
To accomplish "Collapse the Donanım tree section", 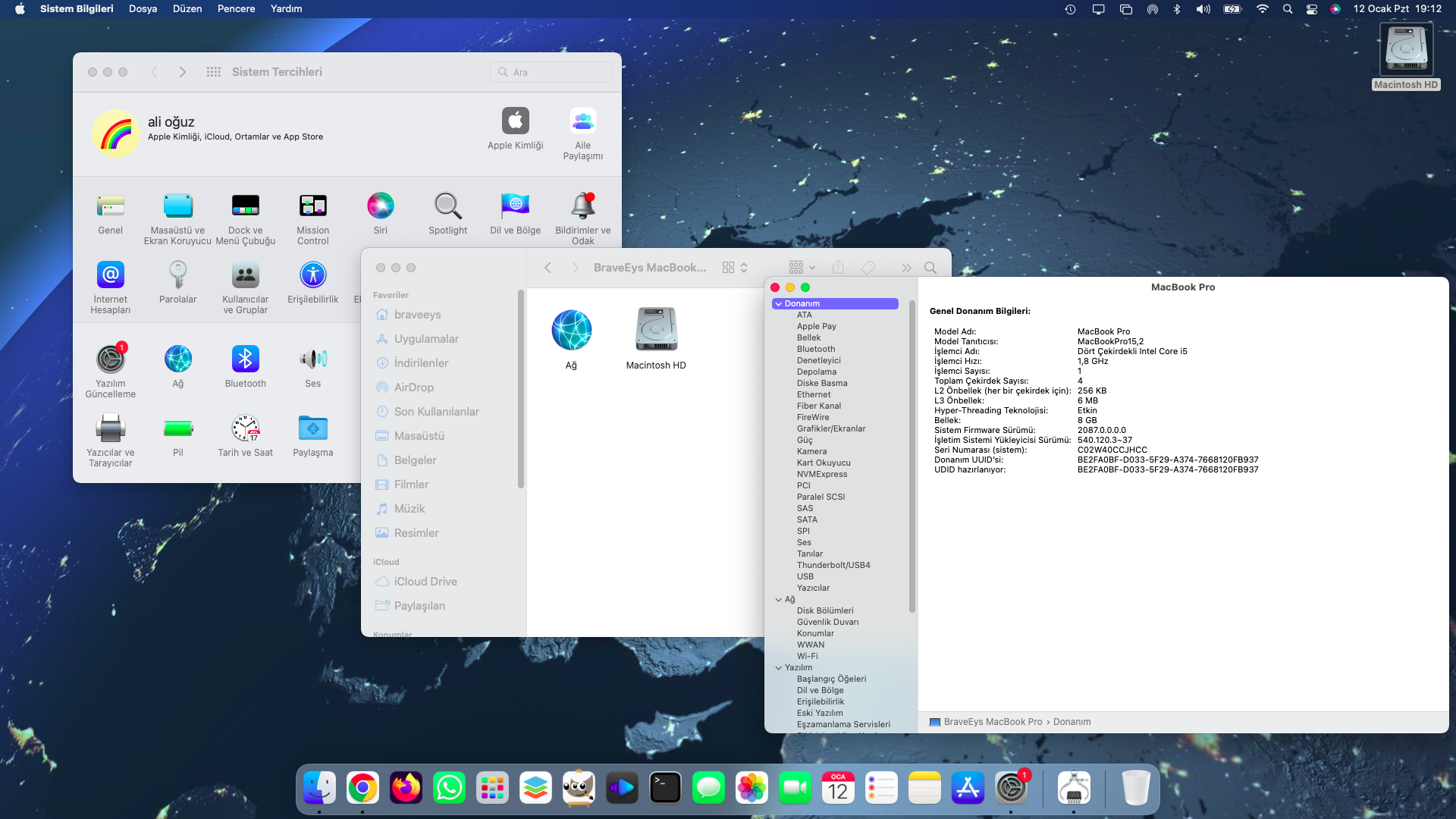I will pos(778,304).
